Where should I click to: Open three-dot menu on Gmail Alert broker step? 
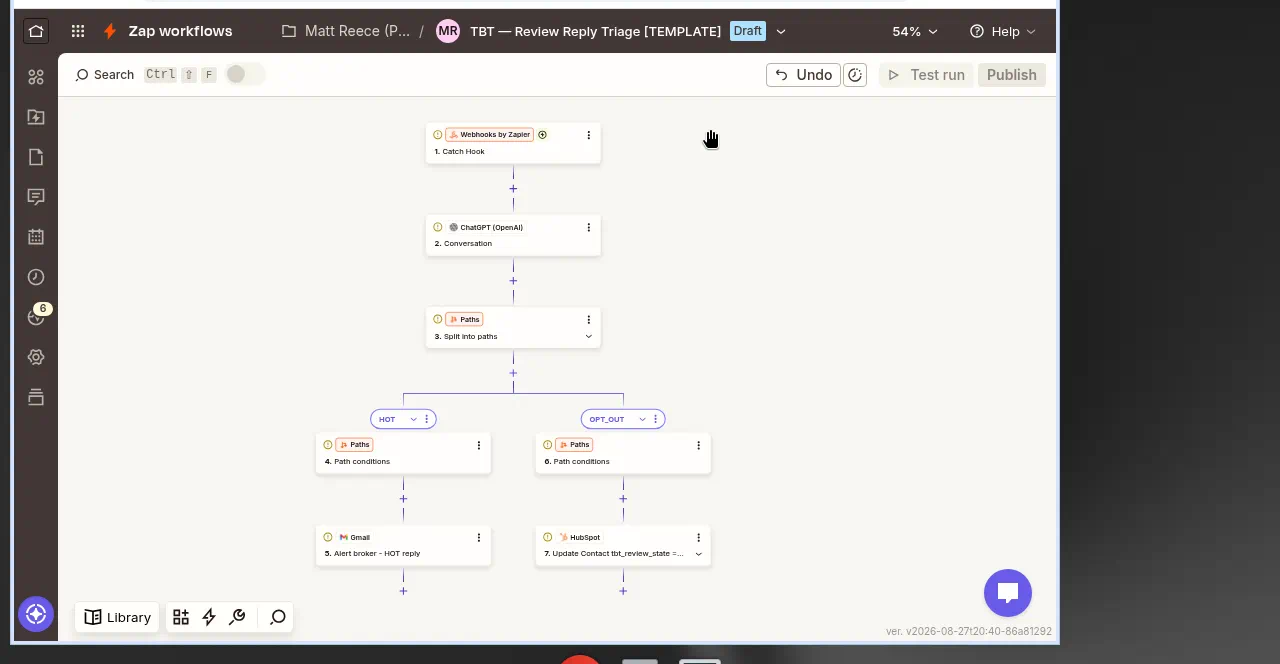tap(478, 537)
